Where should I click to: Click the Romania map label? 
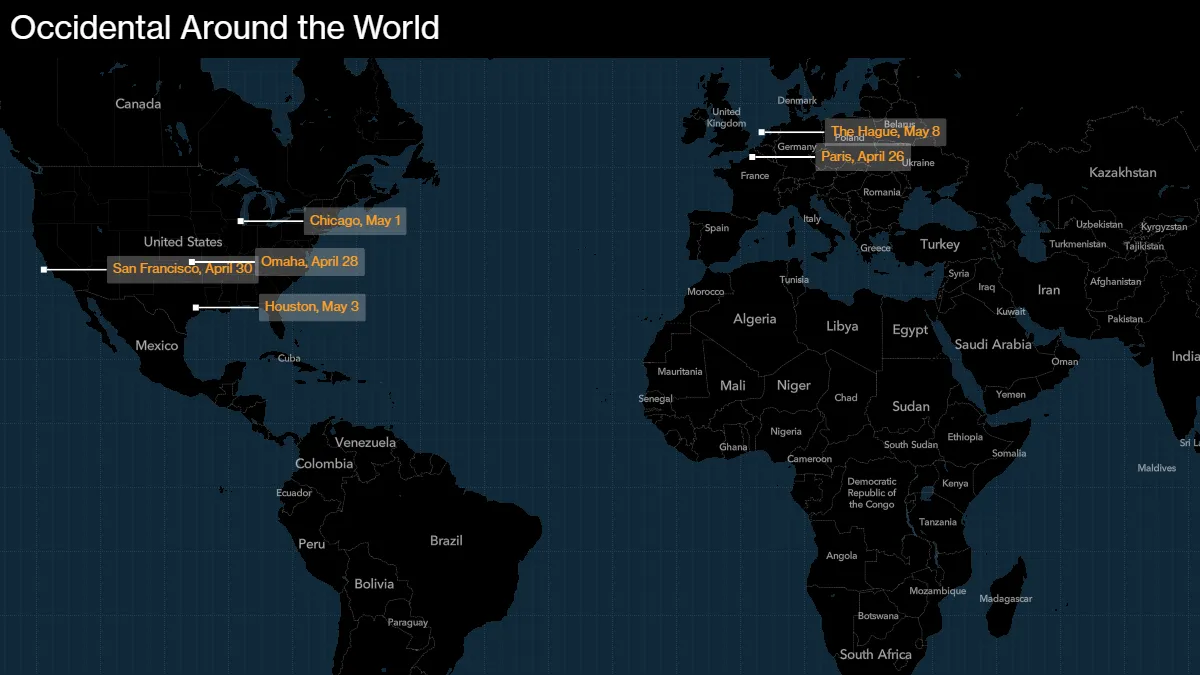click(882, 193)
